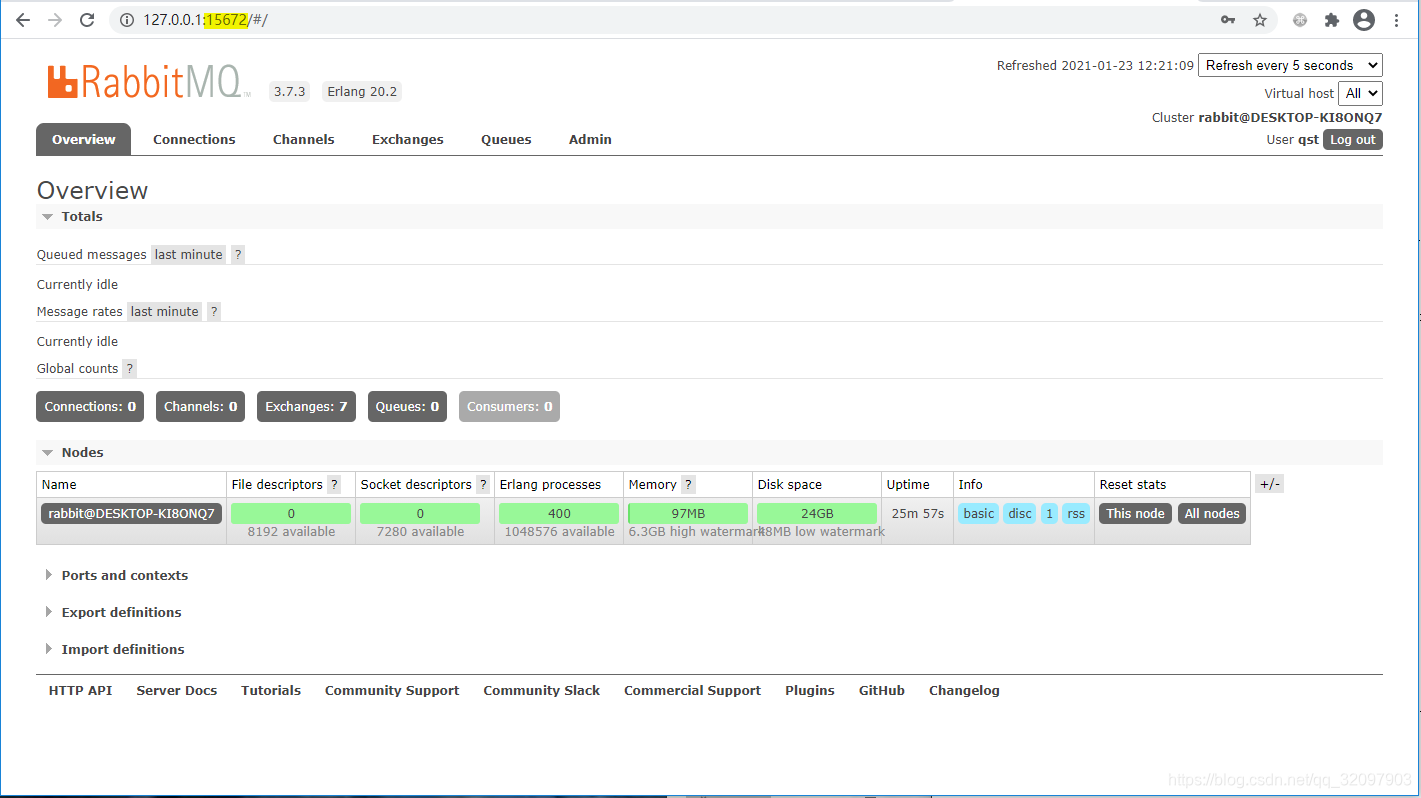Bookmark this page with the star icon

[1260, 20]
